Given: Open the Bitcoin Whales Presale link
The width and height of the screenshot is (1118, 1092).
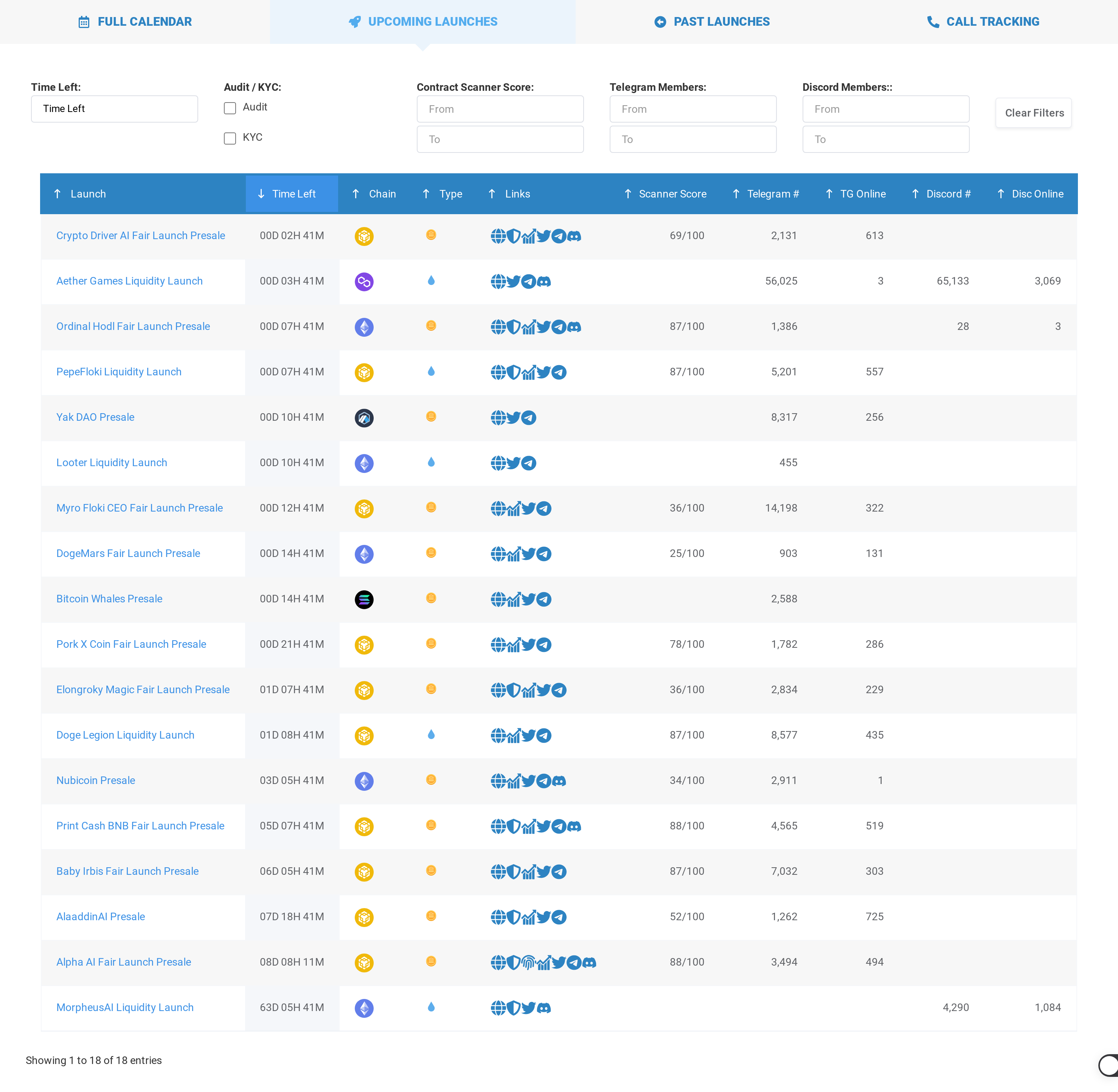Looking at the screenshot, I should coord(110,599).
